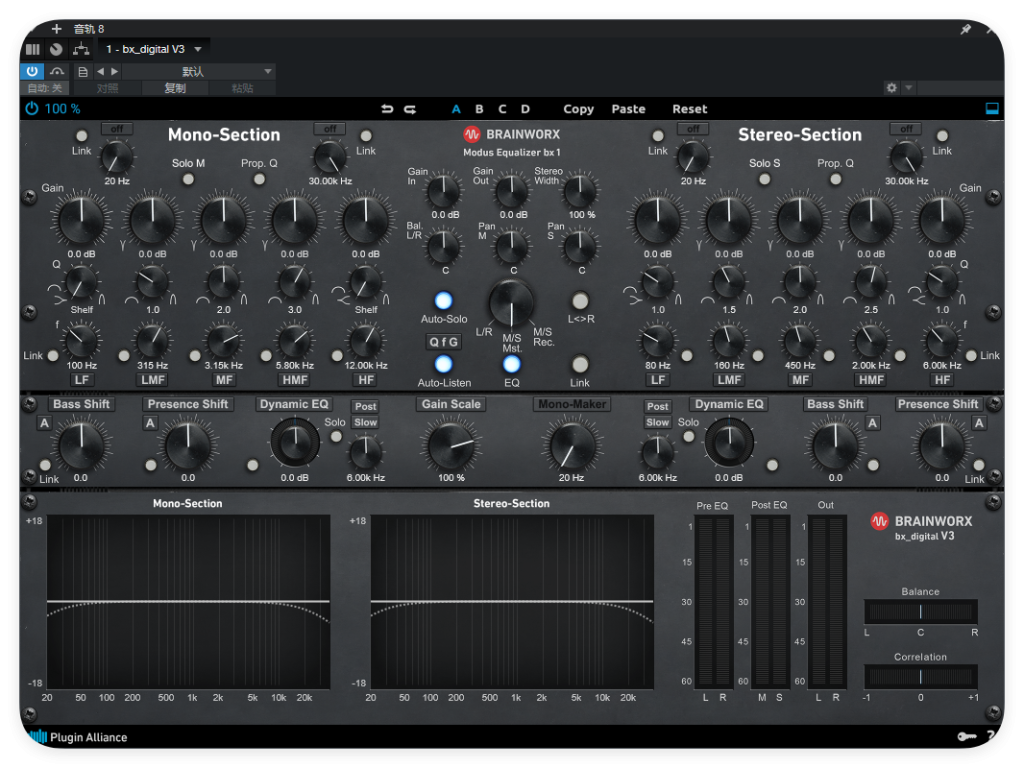
Task: Click the Slow button in Stereo Dynamic EQ
Action: pos(658,423)
